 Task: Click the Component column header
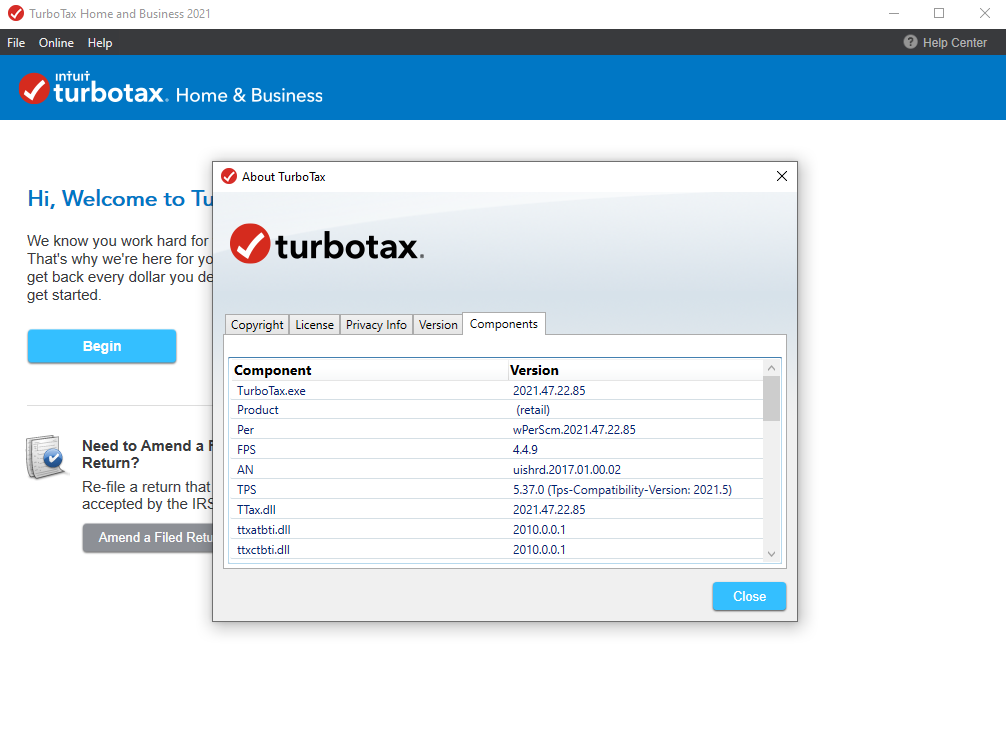(x=368, y=370)
